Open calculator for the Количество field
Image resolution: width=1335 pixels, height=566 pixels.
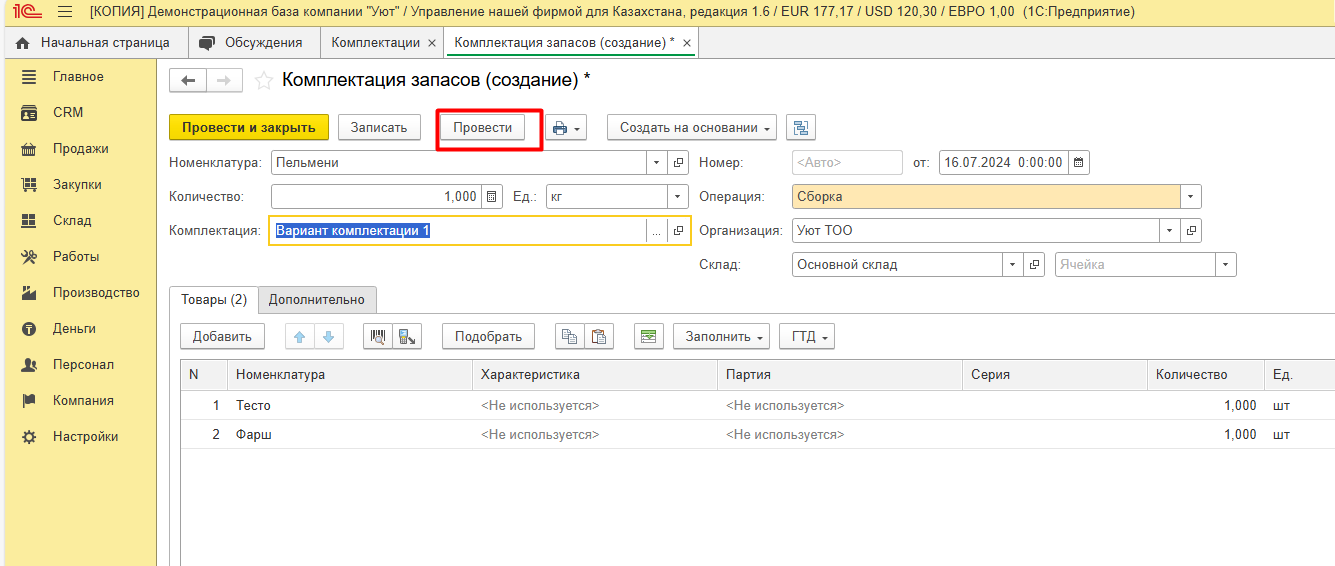click(x=491, y=197)
